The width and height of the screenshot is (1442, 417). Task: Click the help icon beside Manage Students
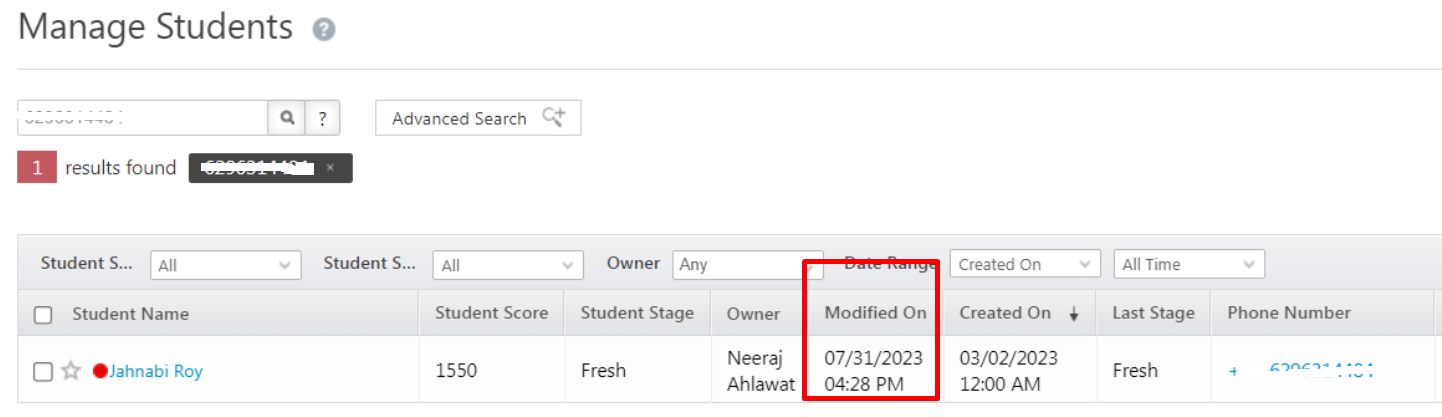323,30
